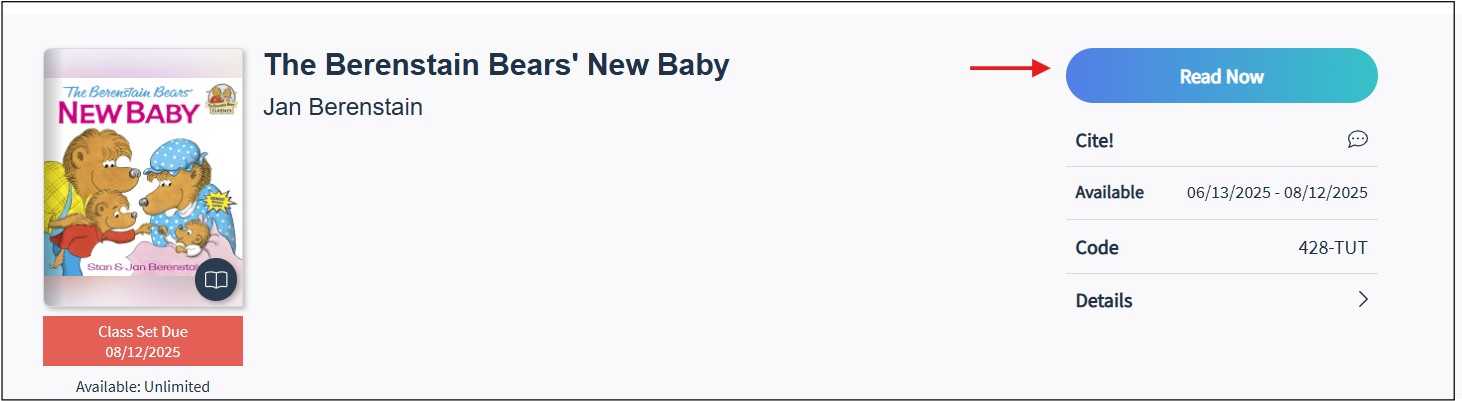Screen dimensions: 1462x401
Task: Open the Details row label
Action: (1104, 300)
